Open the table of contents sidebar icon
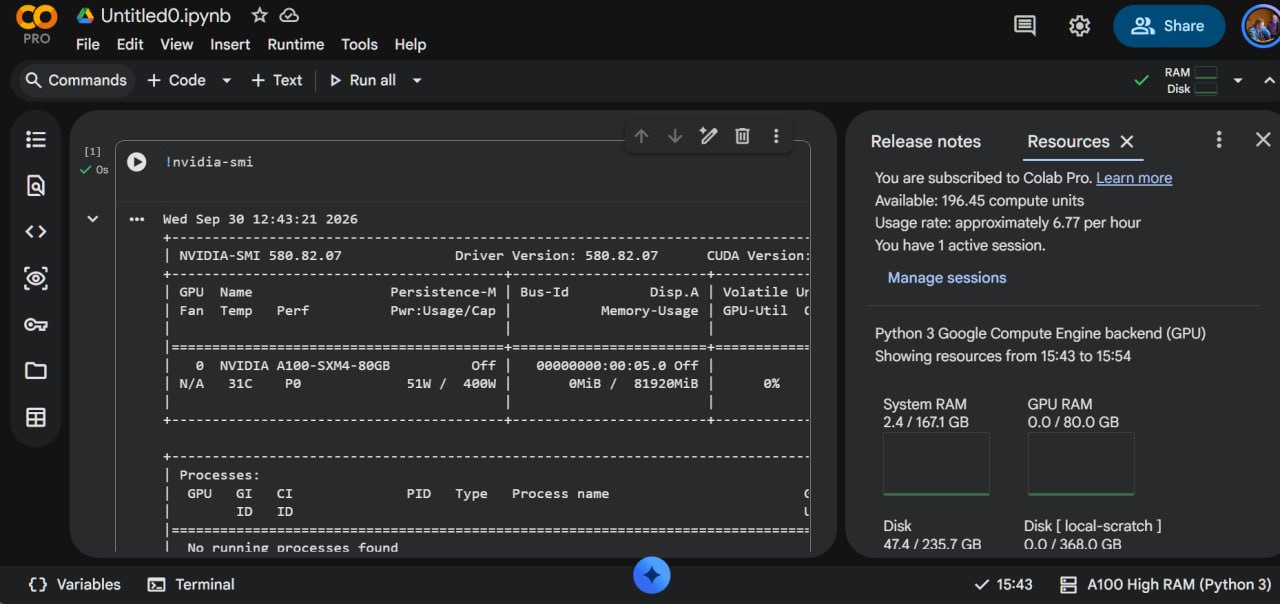Screen dimensions: 1280x604 click(x=36, y=139)
